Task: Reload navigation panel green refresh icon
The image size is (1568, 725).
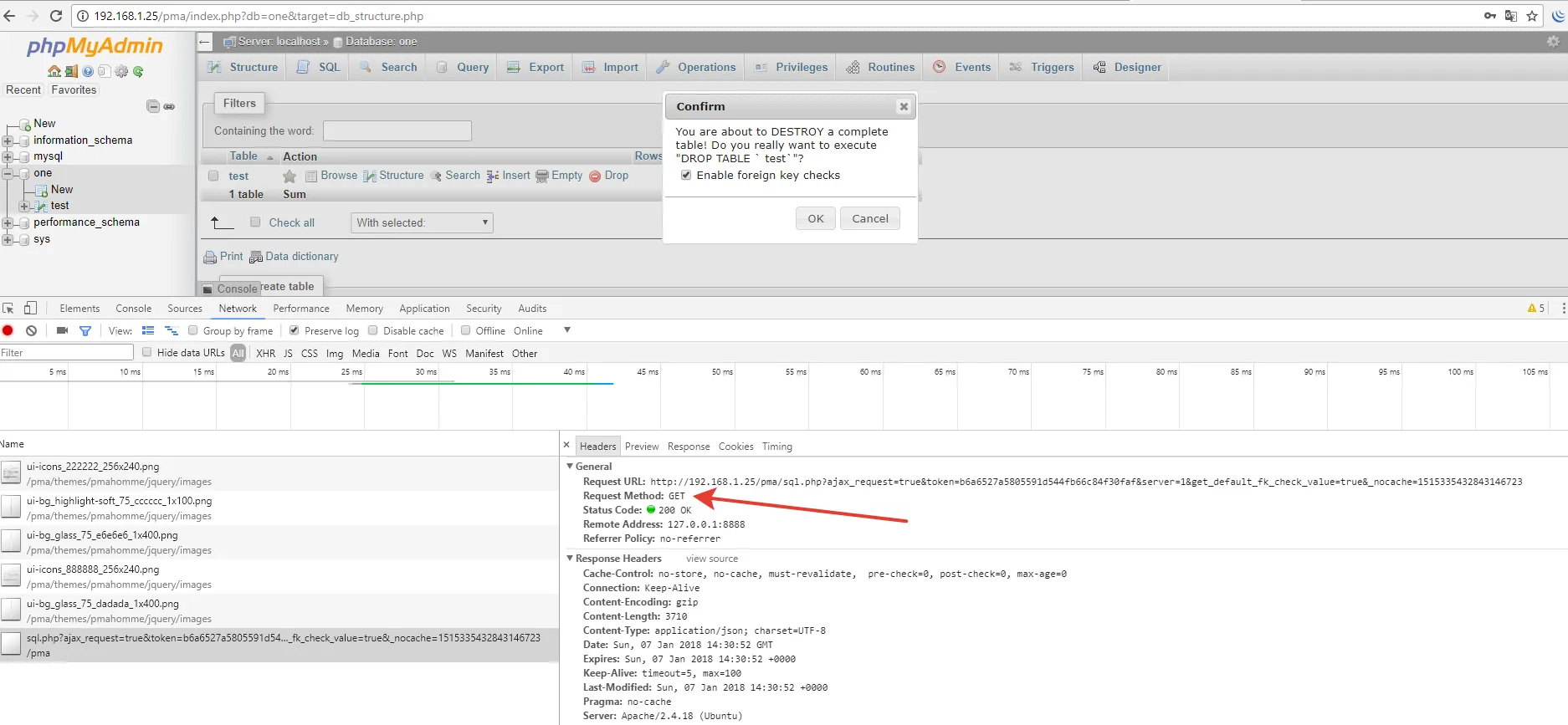Action: [138, 71]
